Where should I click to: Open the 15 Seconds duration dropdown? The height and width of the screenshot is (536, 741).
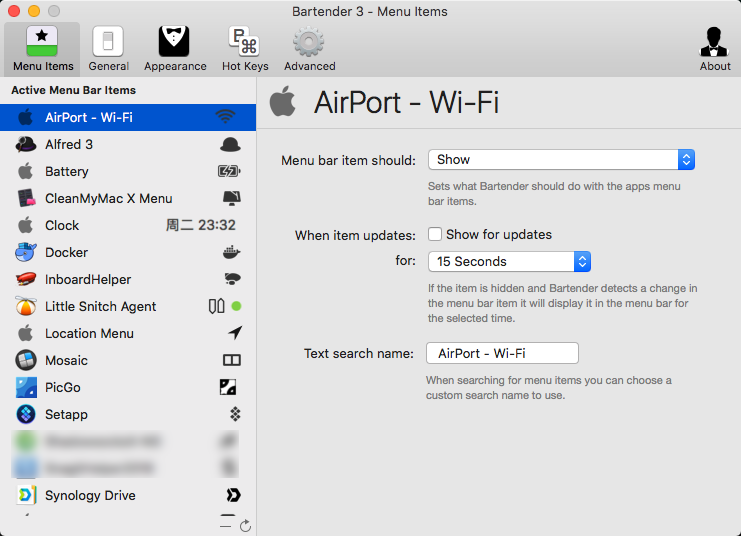coord(509,261)
